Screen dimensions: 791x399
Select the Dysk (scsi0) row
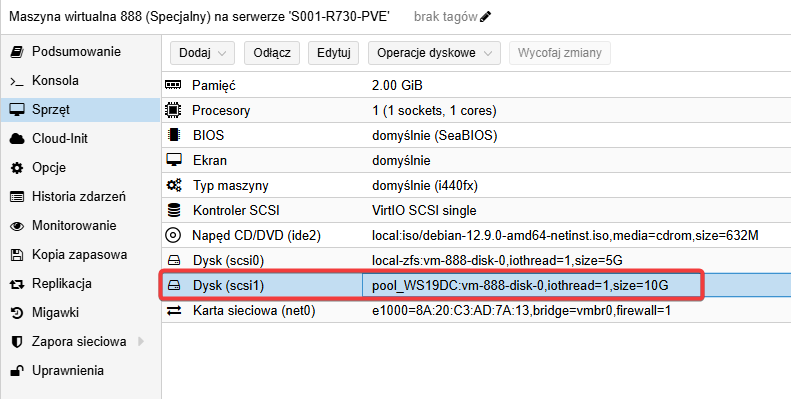(476, 260)
